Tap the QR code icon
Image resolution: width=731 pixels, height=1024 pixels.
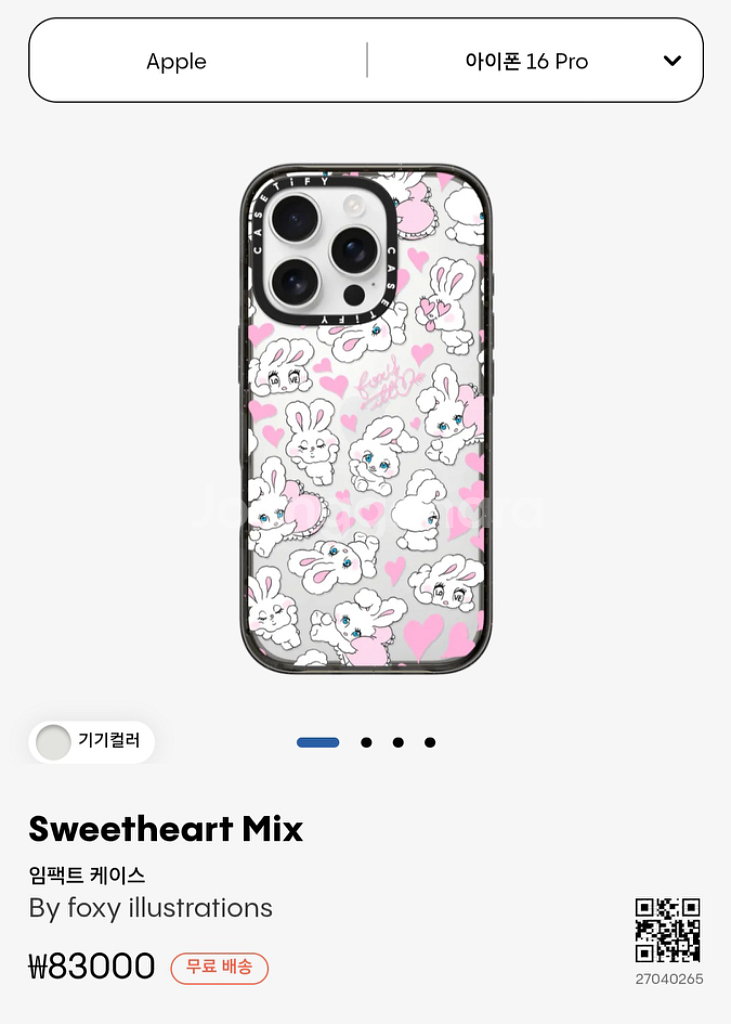(668, 930)
